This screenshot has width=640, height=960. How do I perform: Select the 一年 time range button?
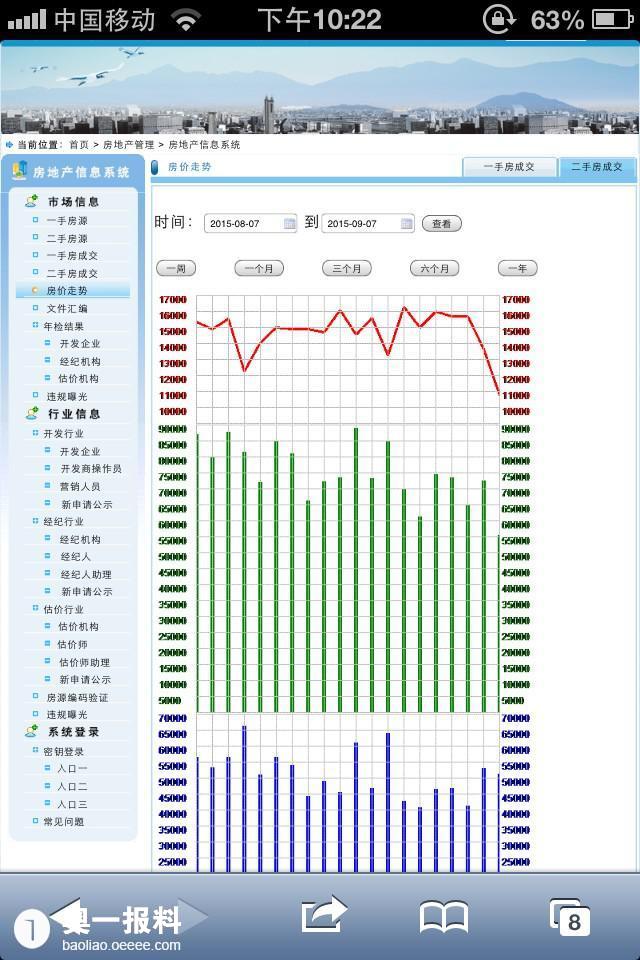pos(518,268)
